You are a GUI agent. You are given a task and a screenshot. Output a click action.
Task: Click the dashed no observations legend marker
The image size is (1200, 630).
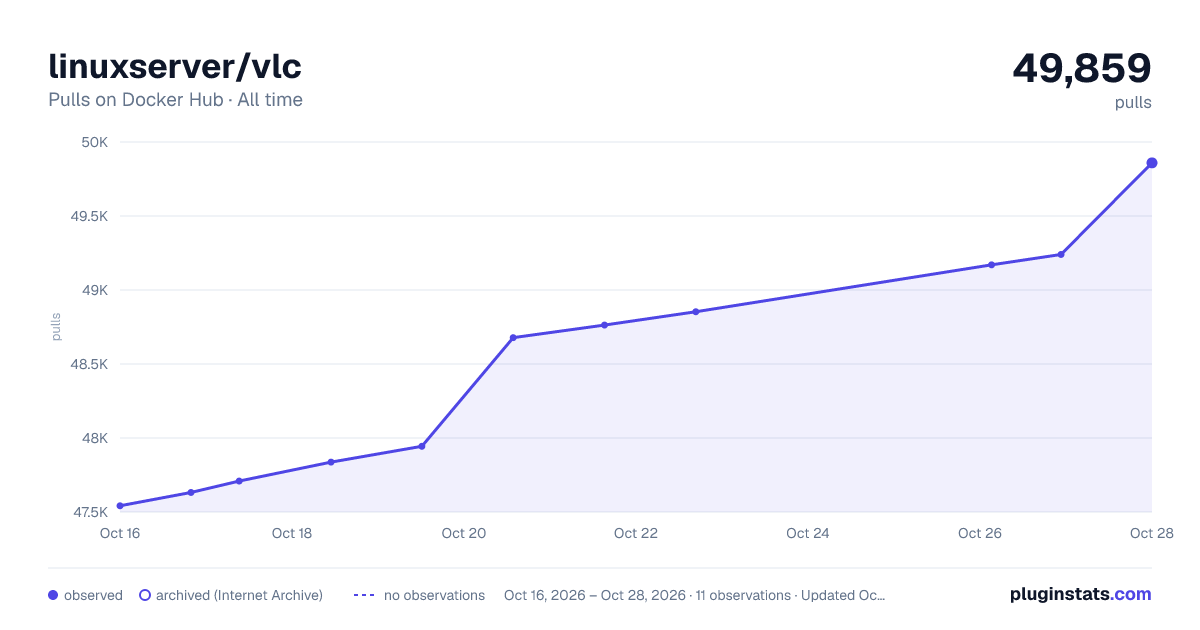click(364, 595)
